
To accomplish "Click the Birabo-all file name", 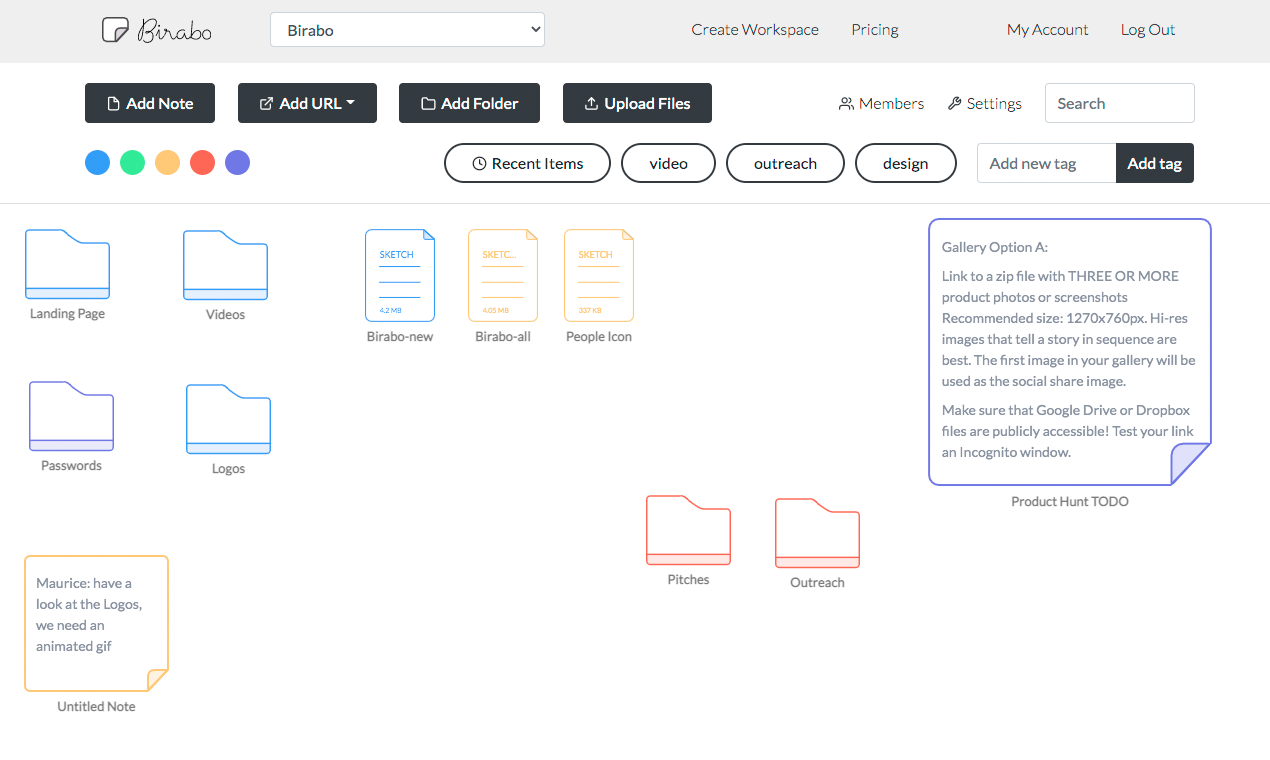I will tap(503, 337).
